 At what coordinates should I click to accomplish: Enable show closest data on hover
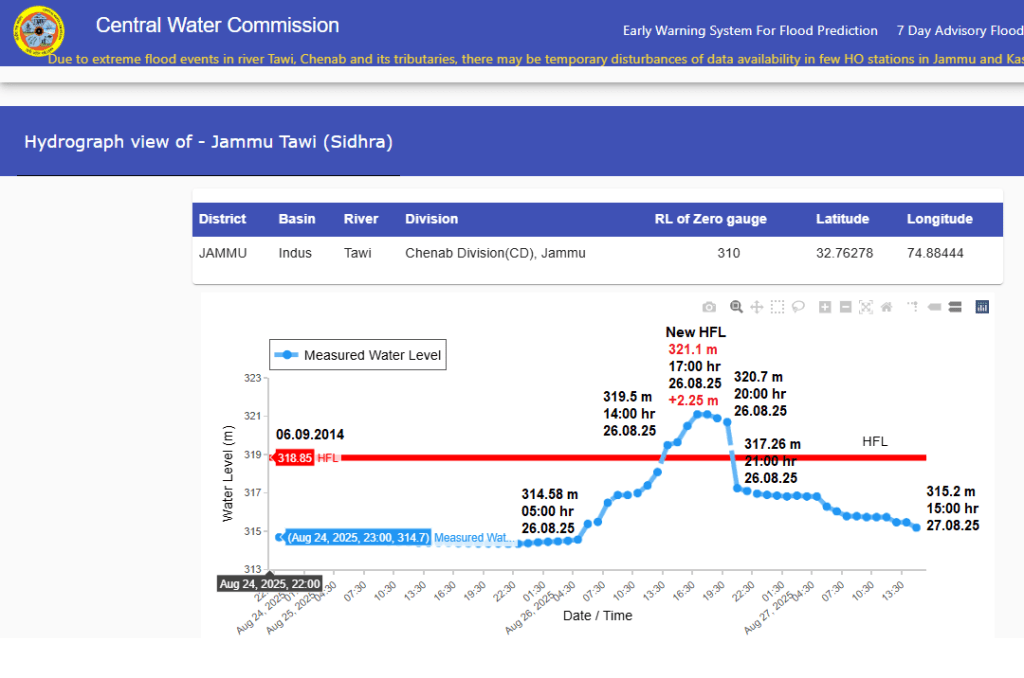[x=933, y=307]
